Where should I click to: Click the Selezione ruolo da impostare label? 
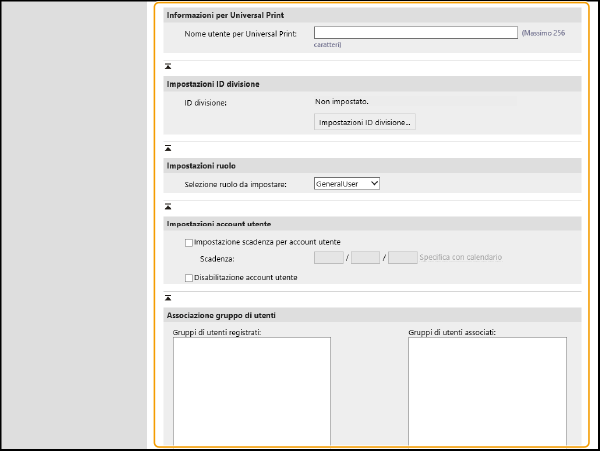tap(235, 185)
